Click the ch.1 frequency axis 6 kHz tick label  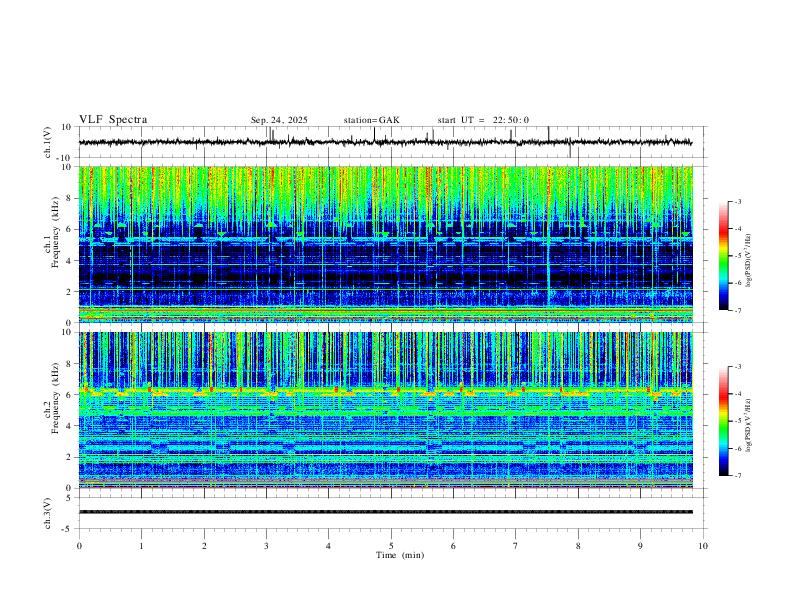tap(70, 229)
